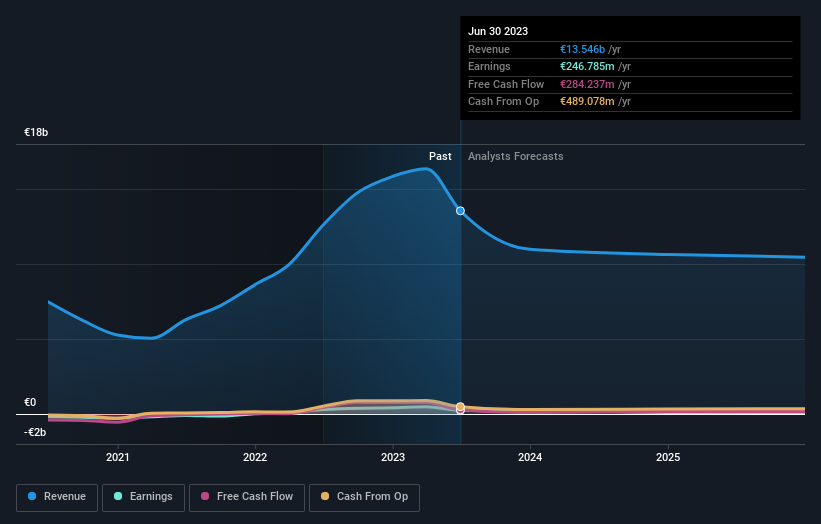Click the 2021 x-axis label

[x=117, y=458]
